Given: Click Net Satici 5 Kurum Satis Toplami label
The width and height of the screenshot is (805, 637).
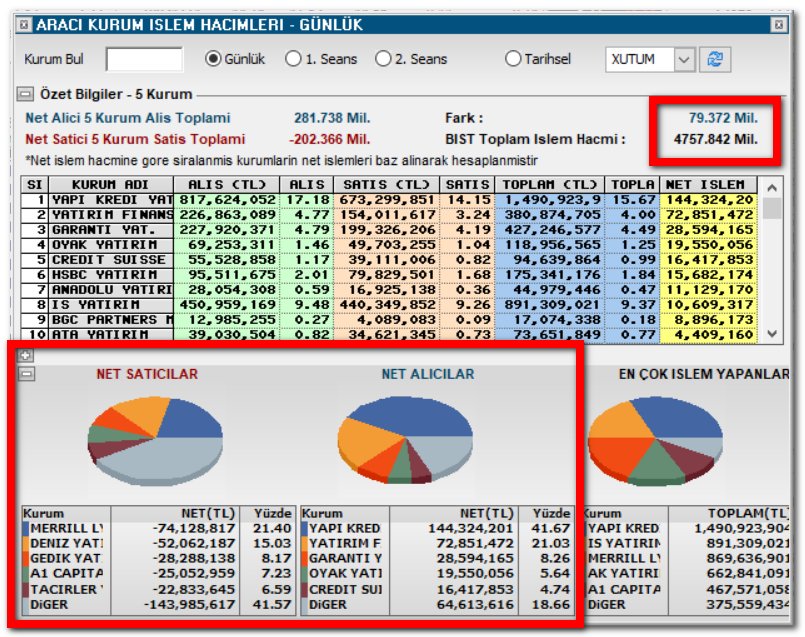Looking at the screenshot, I should [x=135, y=139].
